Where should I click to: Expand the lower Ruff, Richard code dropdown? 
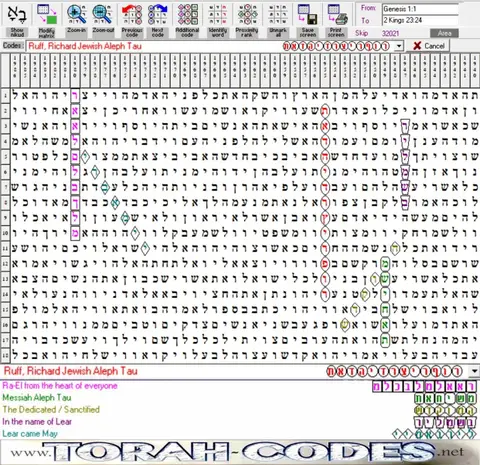point(474,371)
